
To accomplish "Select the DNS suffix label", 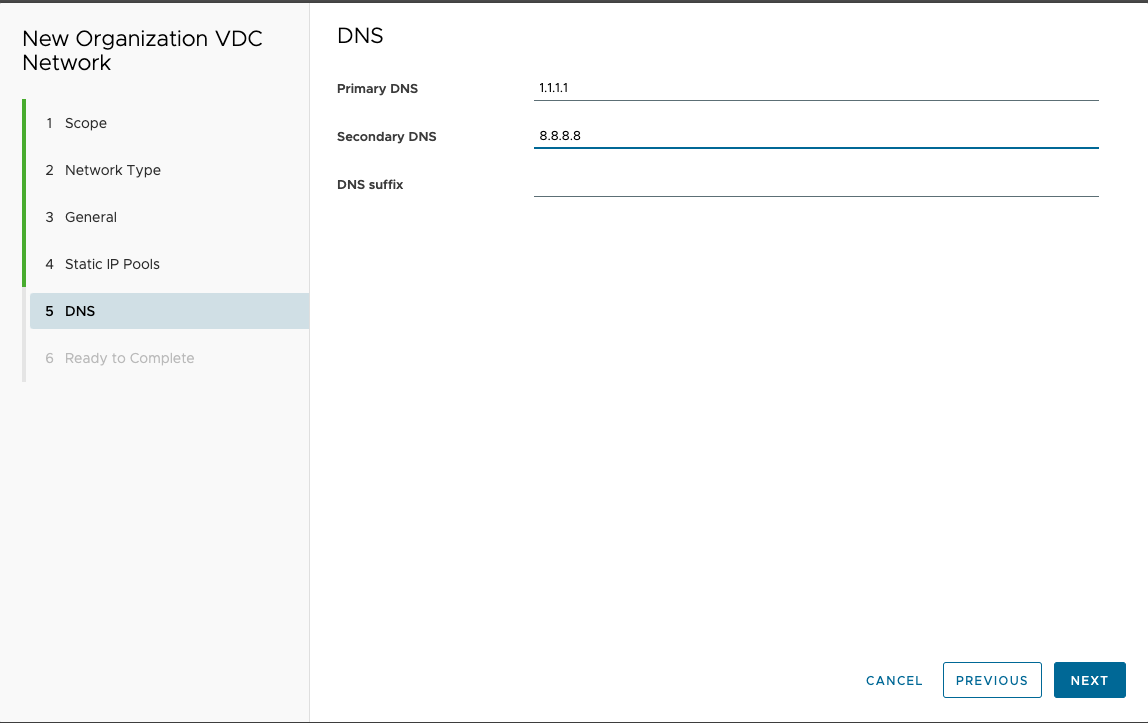I will click(370, 185).
